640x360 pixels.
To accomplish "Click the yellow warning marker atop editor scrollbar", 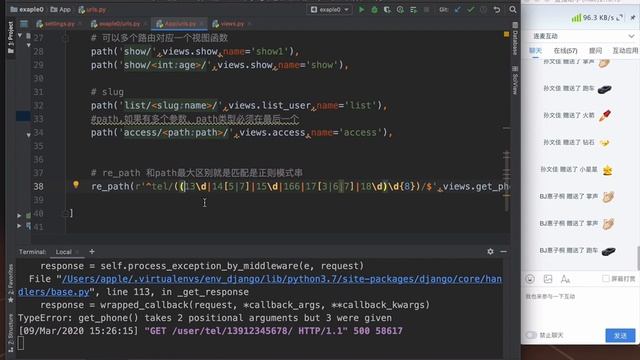I will tap(506, 35).
